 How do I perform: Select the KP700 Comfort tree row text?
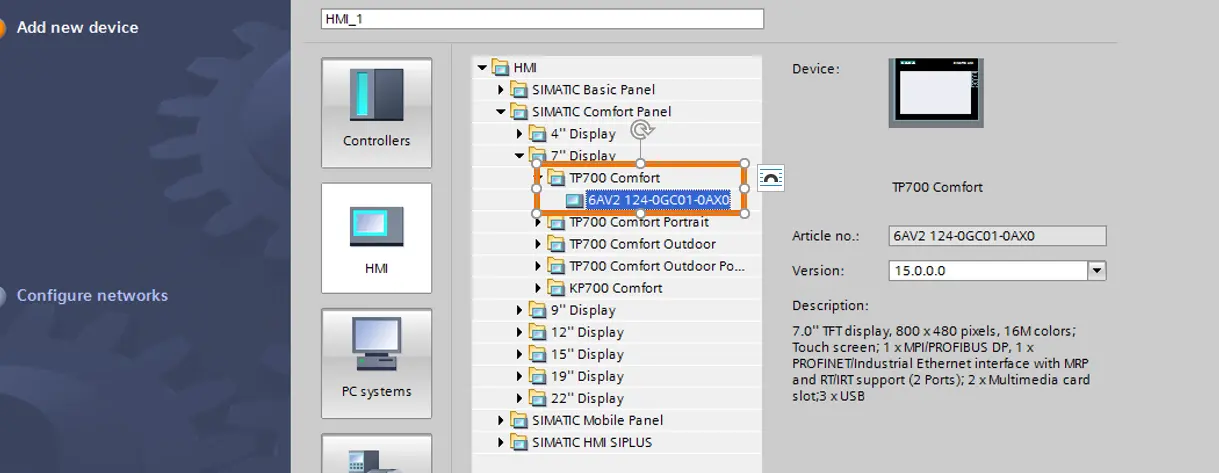coord(616,288)
